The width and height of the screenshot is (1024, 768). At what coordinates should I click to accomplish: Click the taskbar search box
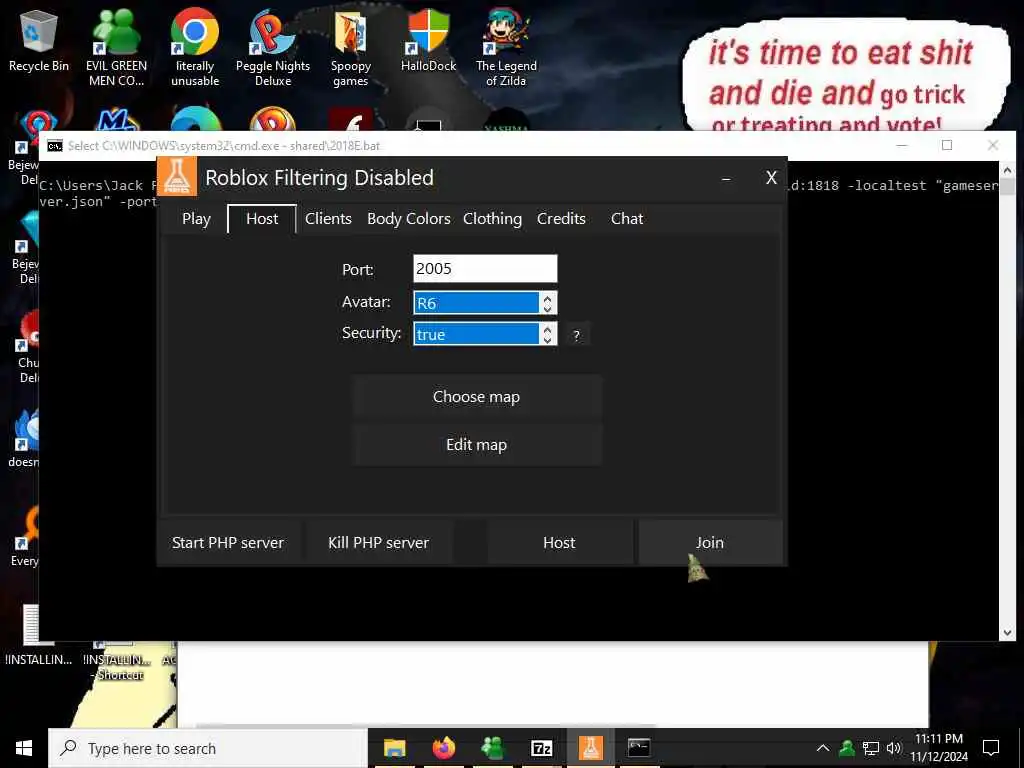click(208, 748)
